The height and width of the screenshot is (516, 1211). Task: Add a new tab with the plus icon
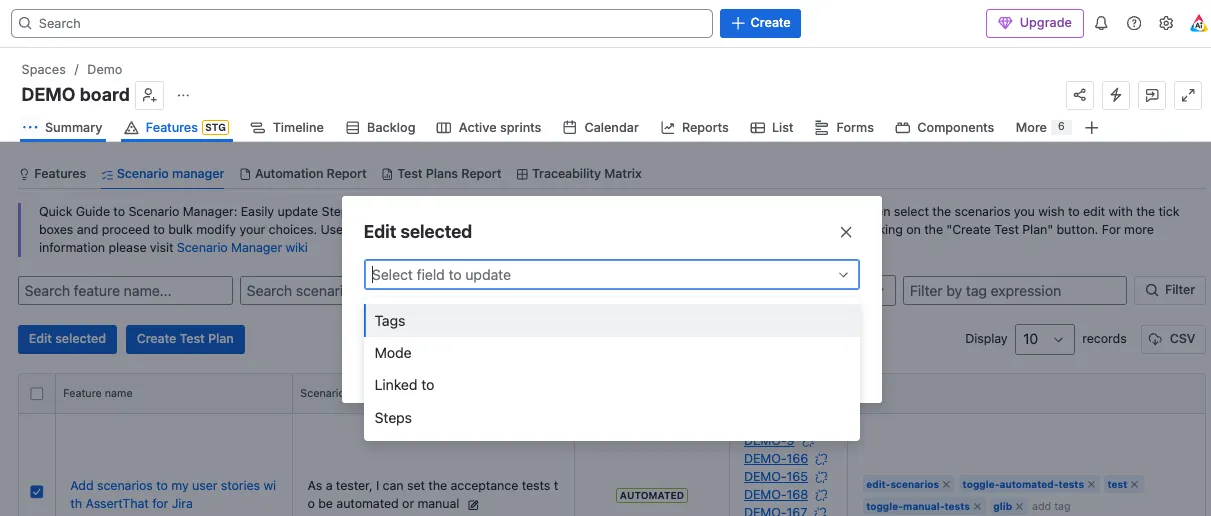(1092, 127)
